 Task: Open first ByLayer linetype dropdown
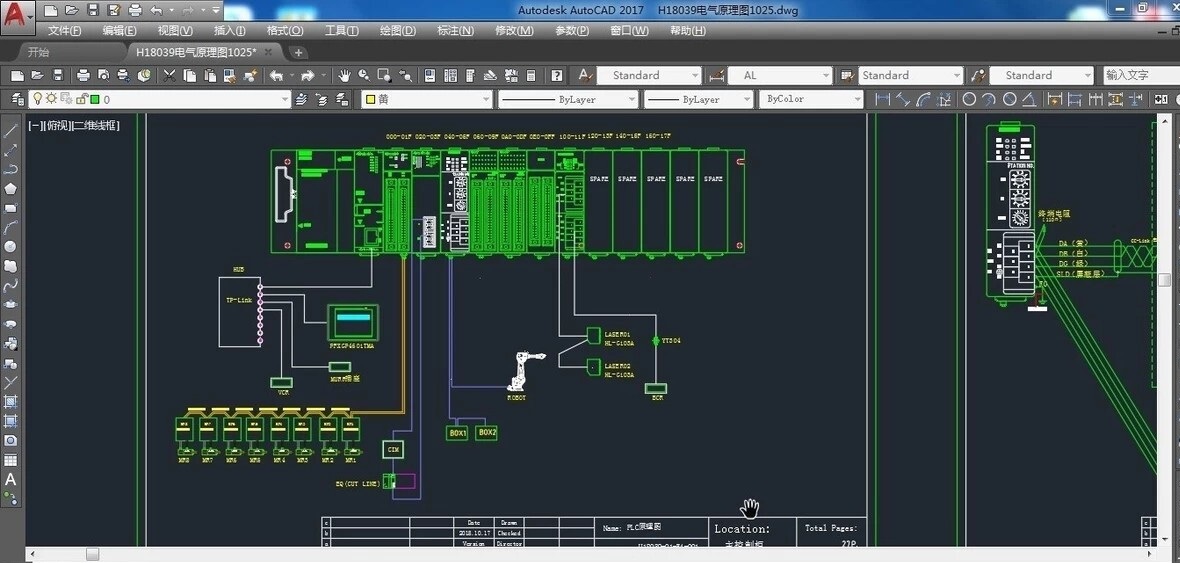coord(568,99)
